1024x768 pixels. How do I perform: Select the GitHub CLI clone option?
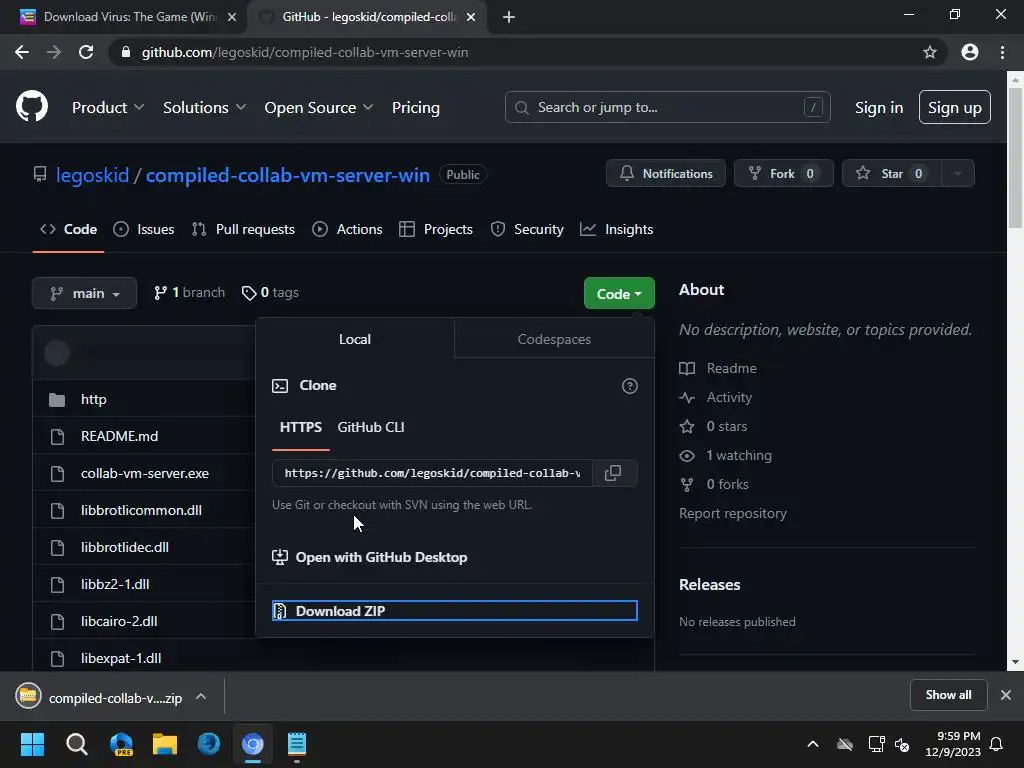(x=371, y=427)
